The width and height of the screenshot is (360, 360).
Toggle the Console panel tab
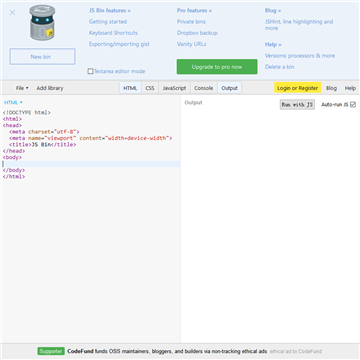(203, 88)
